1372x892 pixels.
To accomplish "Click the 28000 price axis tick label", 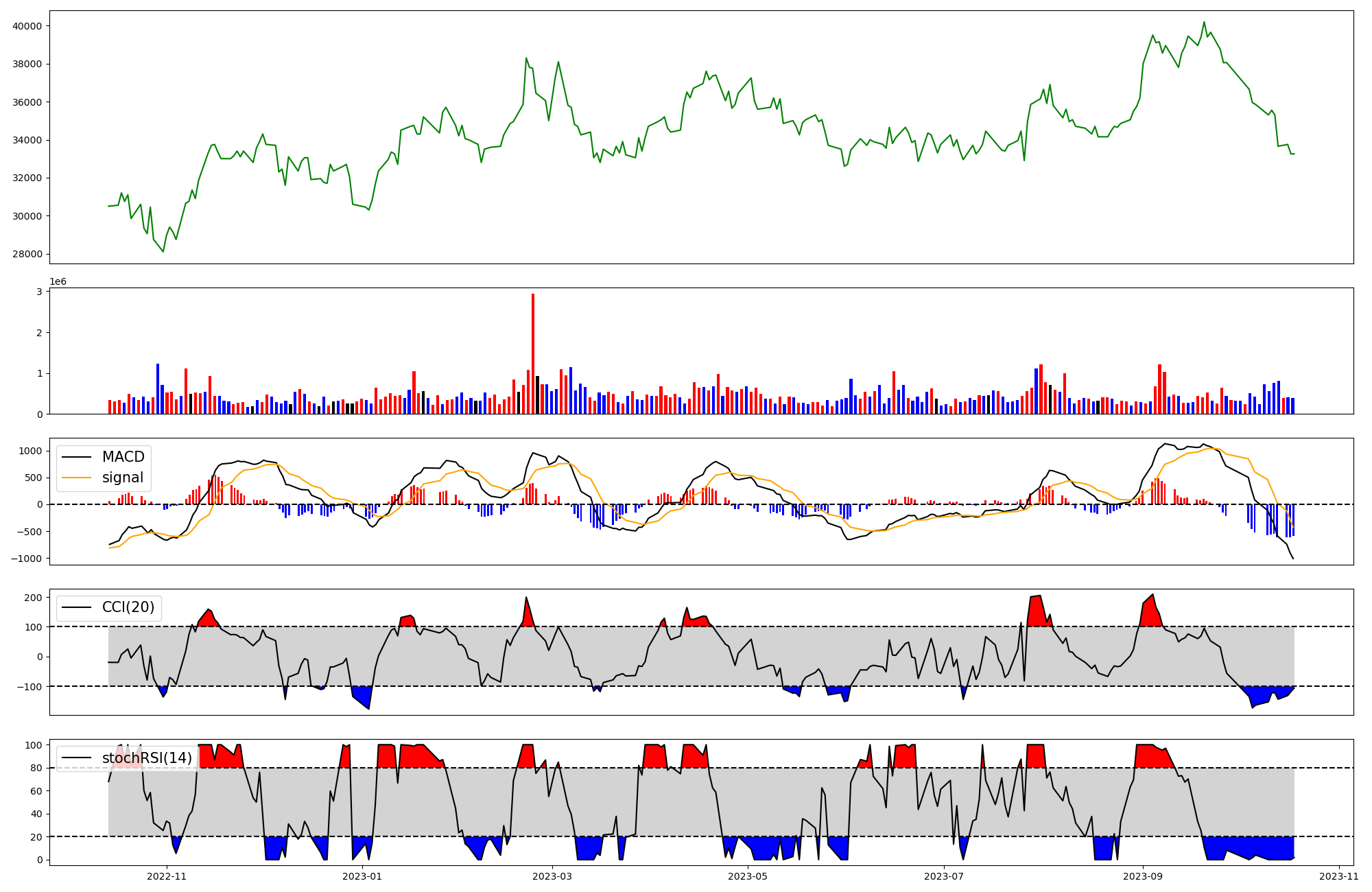I will [x=27, y=254].
